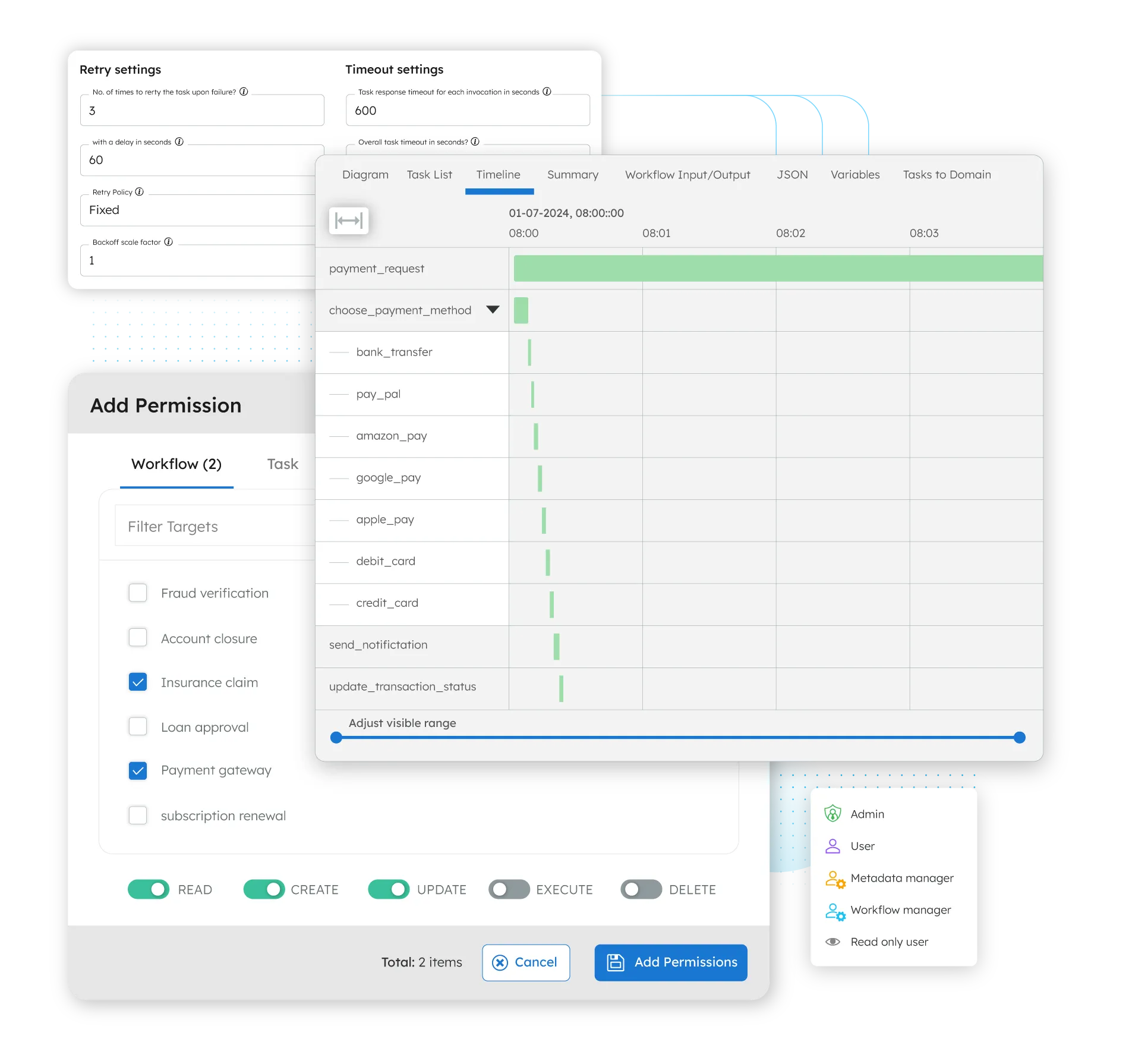Image resolution: width=1129 pixels, height=1064 pixels.
Task: Collapse the choose_payment_method task group
Action: point(493,310)
